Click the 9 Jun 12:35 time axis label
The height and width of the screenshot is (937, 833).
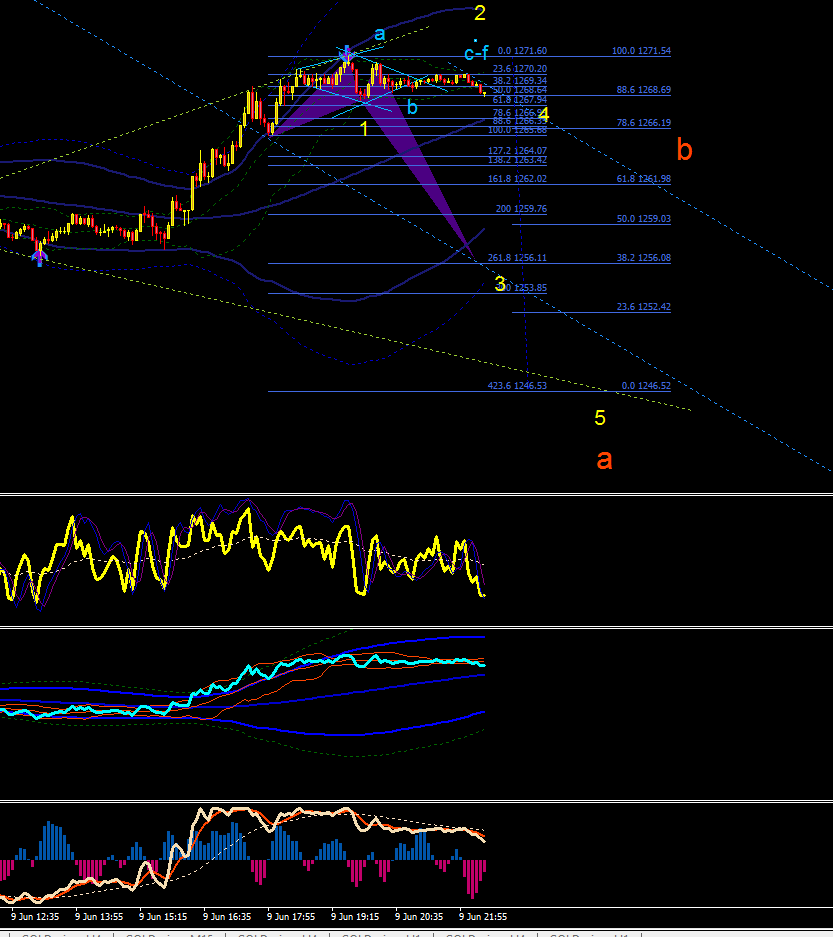coord(35,917)
